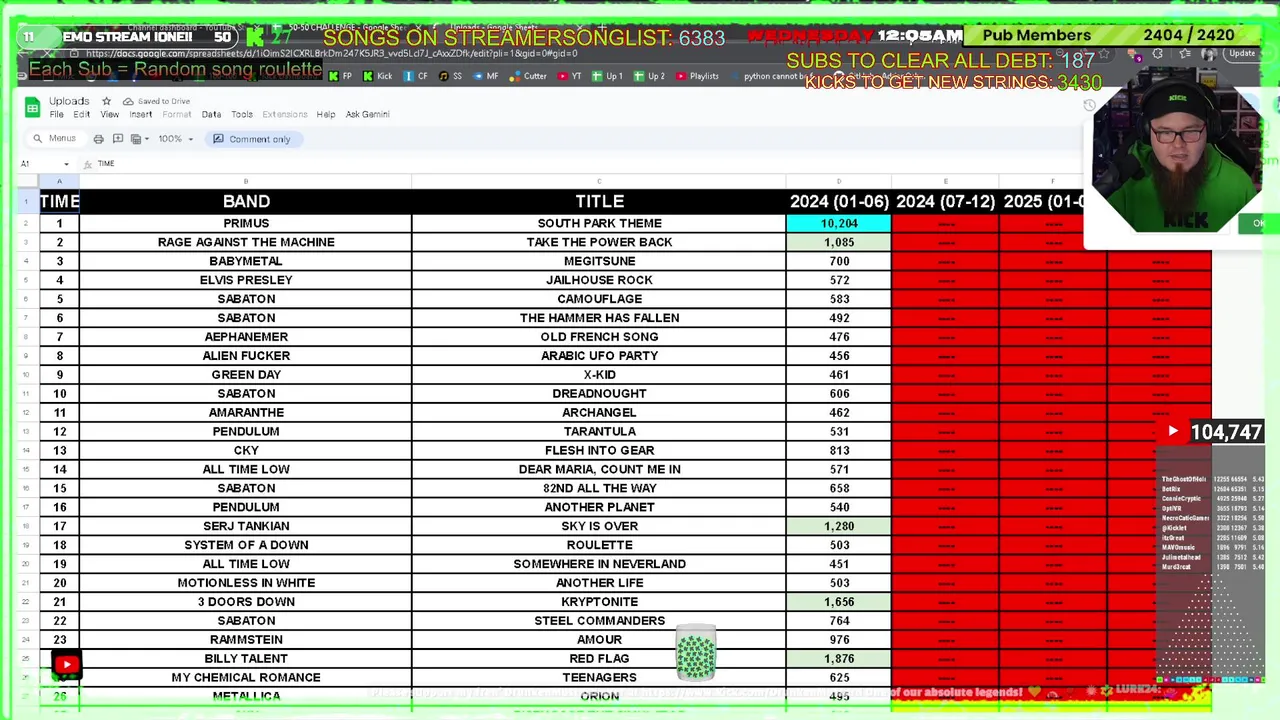
Task: Select the MEGITSUNE cell
Action: pos(599,262)
